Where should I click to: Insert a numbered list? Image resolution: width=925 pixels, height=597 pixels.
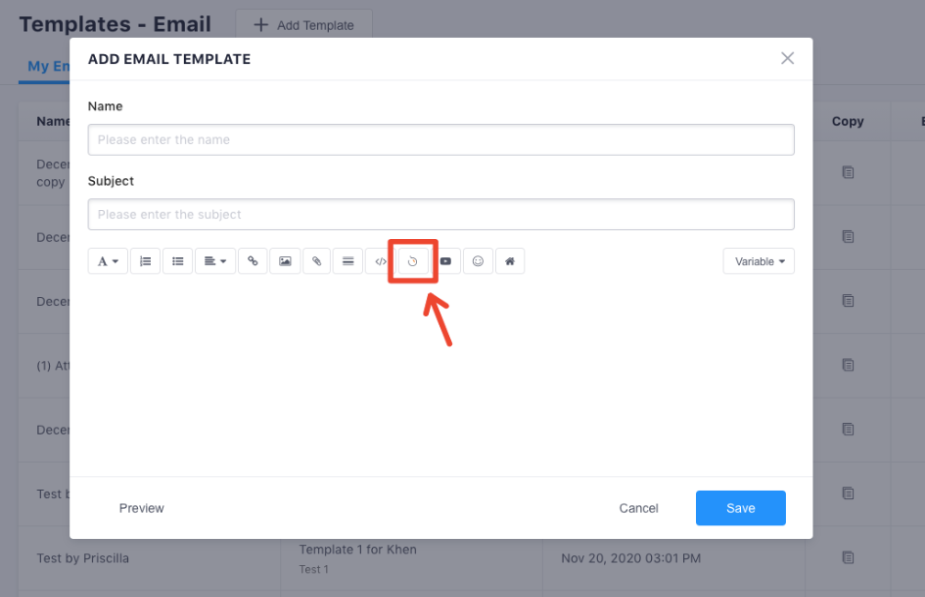[145, 261]
